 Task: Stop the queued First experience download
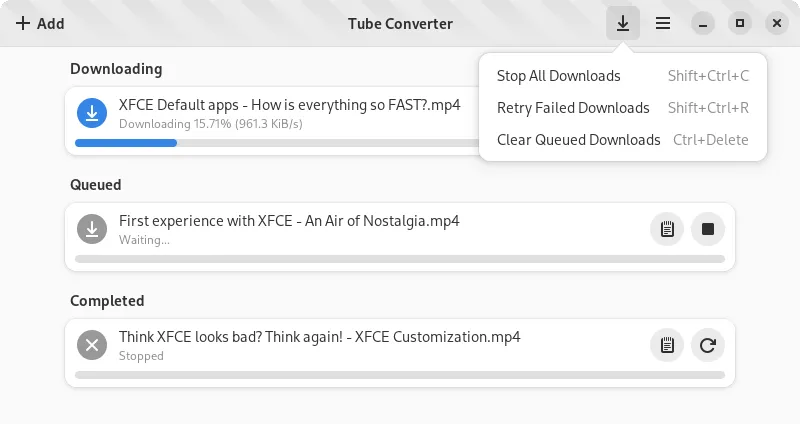pos(708,229)
